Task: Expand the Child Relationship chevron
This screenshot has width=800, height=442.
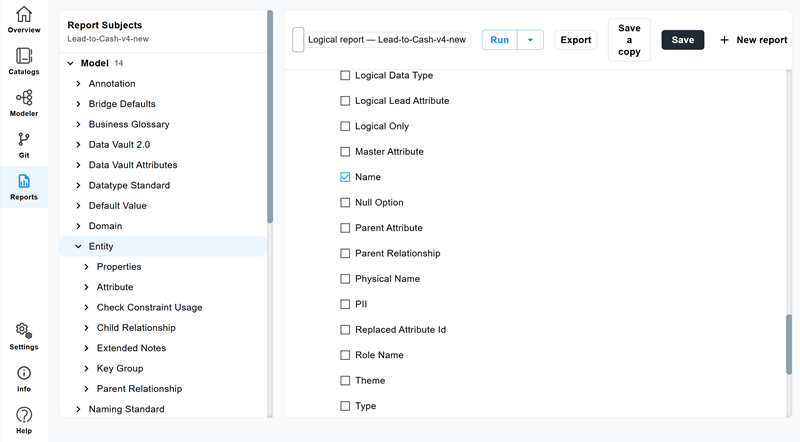Action: pos(87,328)
